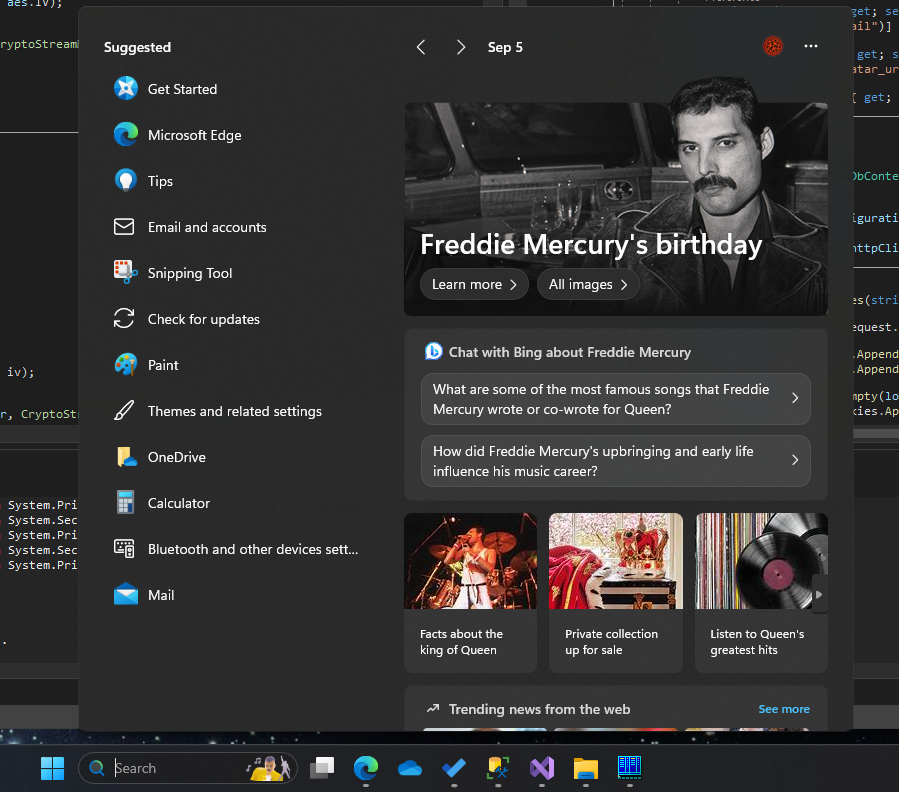Image resolution: width=899 pixels, height=792 pixels.
Task: Show more cards with the carousel arrow
Action: coord(819,595)
